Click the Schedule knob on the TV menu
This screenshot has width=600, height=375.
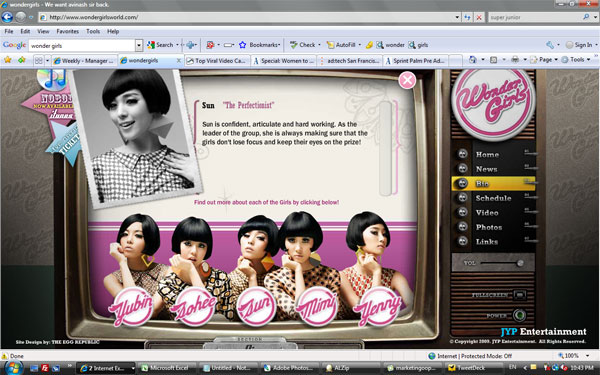click(x=462, y=197)
